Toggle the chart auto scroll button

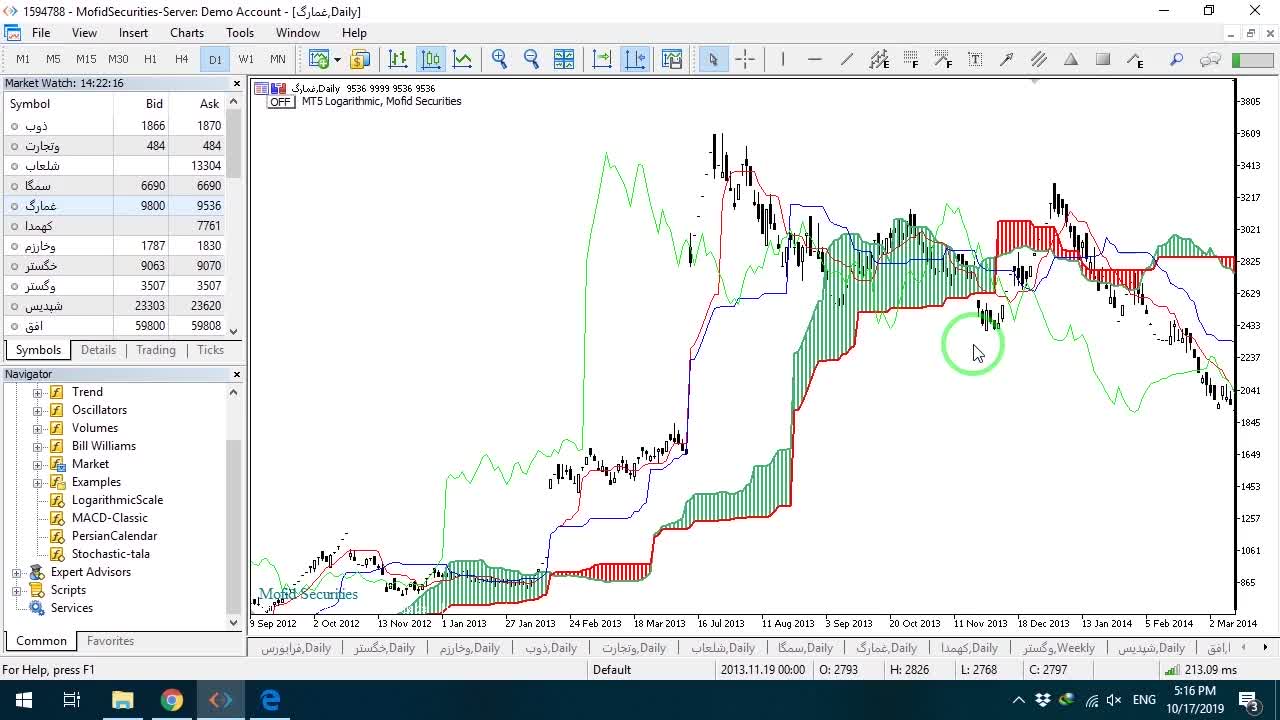[602, 59]
